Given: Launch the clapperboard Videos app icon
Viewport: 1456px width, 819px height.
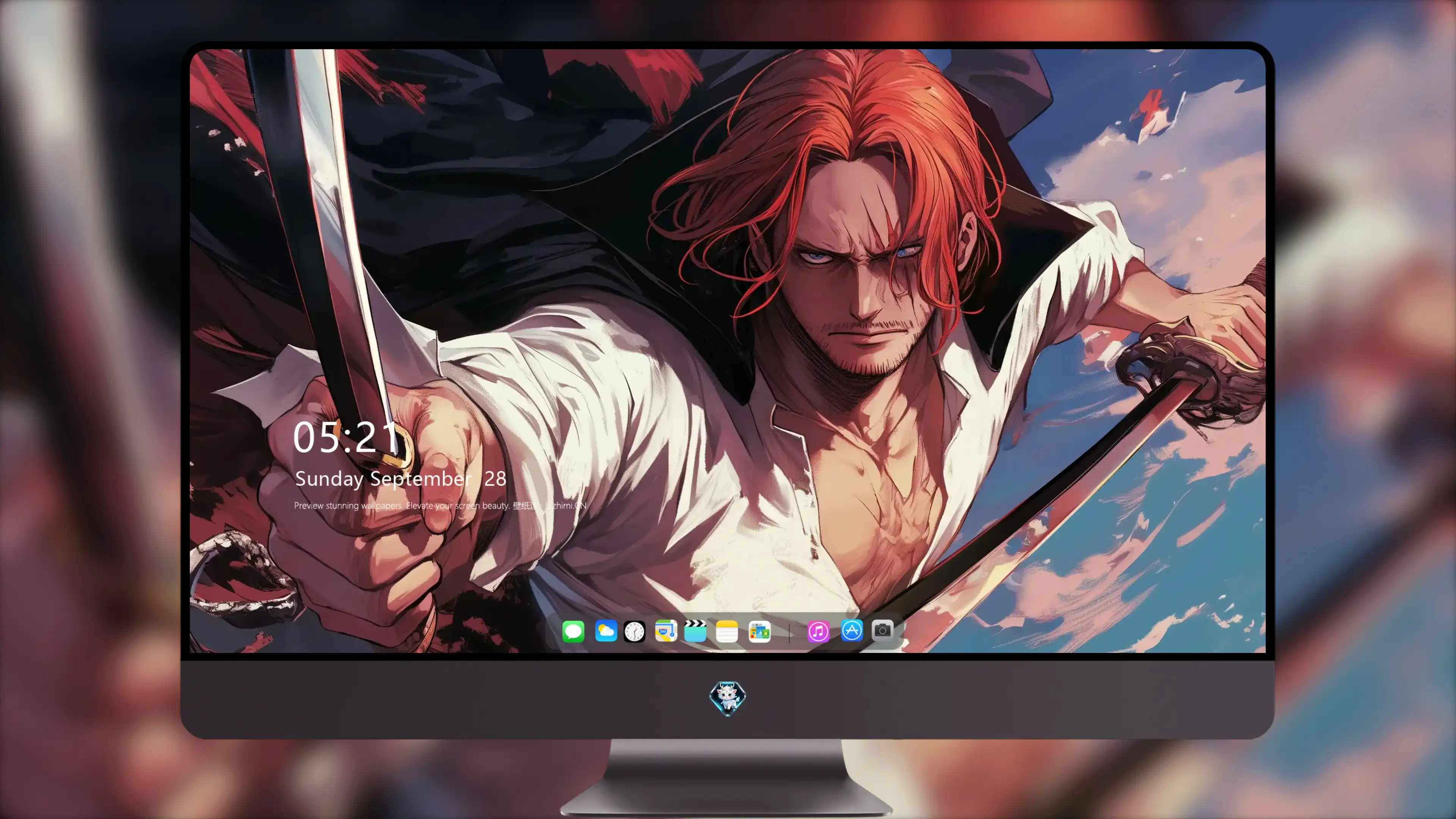Looking at the screenshot, I should (x=695, y=631).
